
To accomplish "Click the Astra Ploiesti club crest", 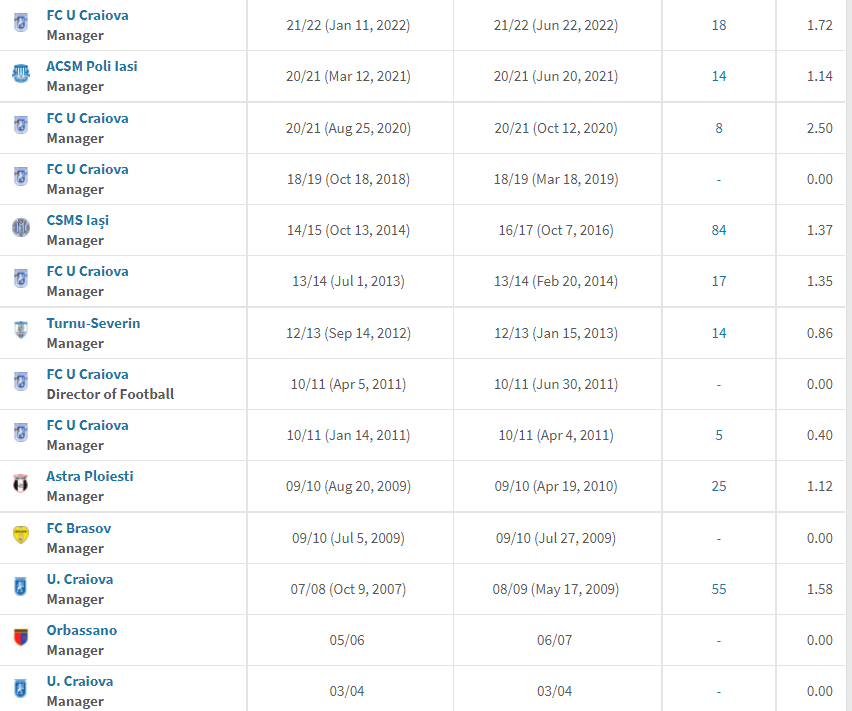I will point(21,483).
